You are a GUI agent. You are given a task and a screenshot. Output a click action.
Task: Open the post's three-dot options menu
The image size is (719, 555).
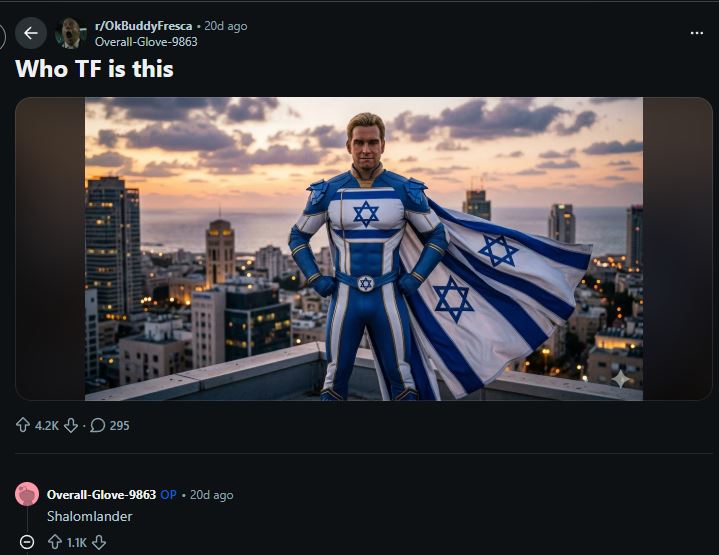click(697, 33)
